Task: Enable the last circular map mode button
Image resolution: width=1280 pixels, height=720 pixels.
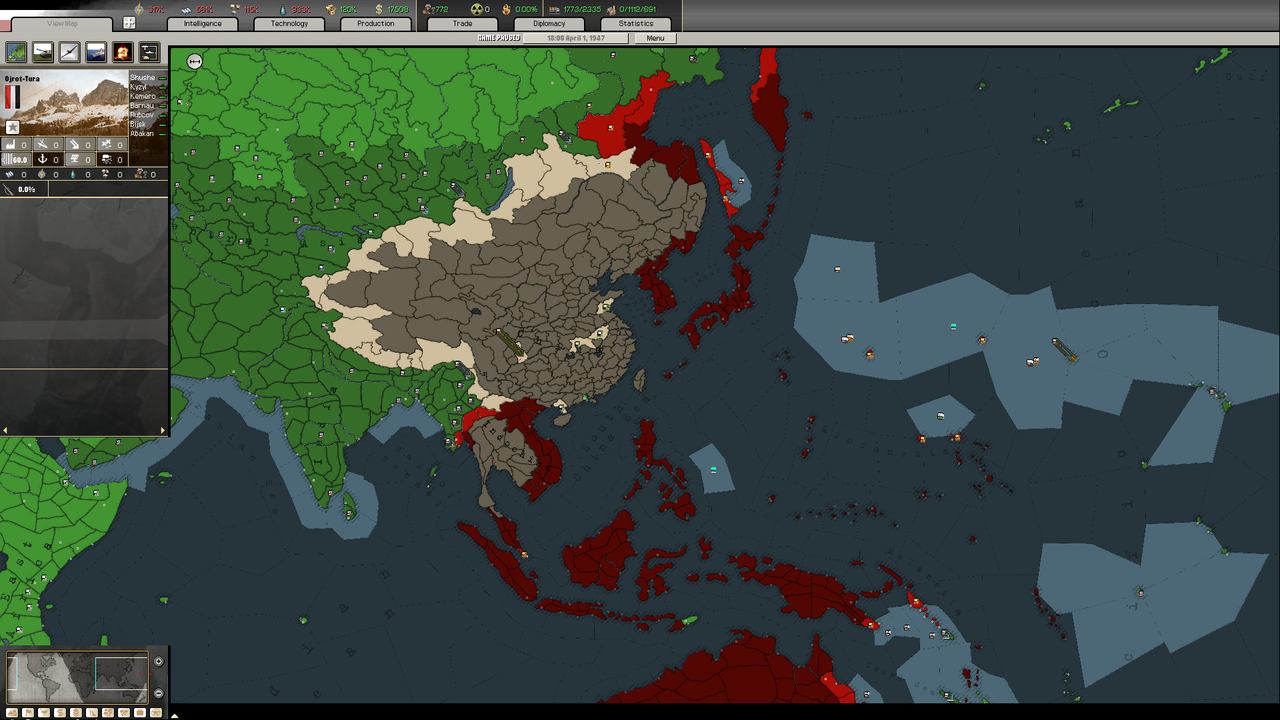Action: tap(156, 712)
